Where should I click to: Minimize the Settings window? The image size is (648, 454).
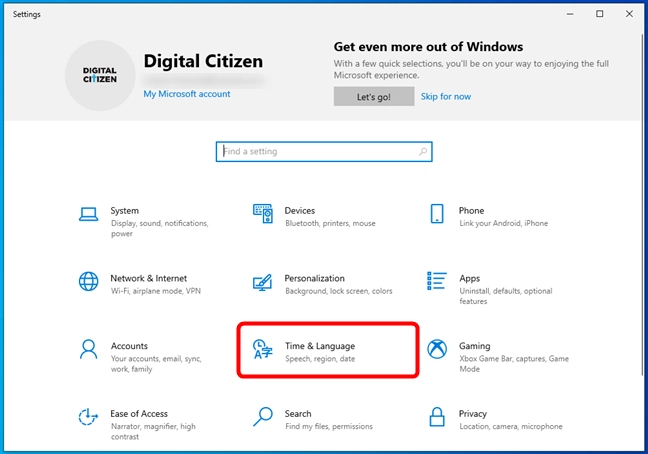click(x=570, y=14)
